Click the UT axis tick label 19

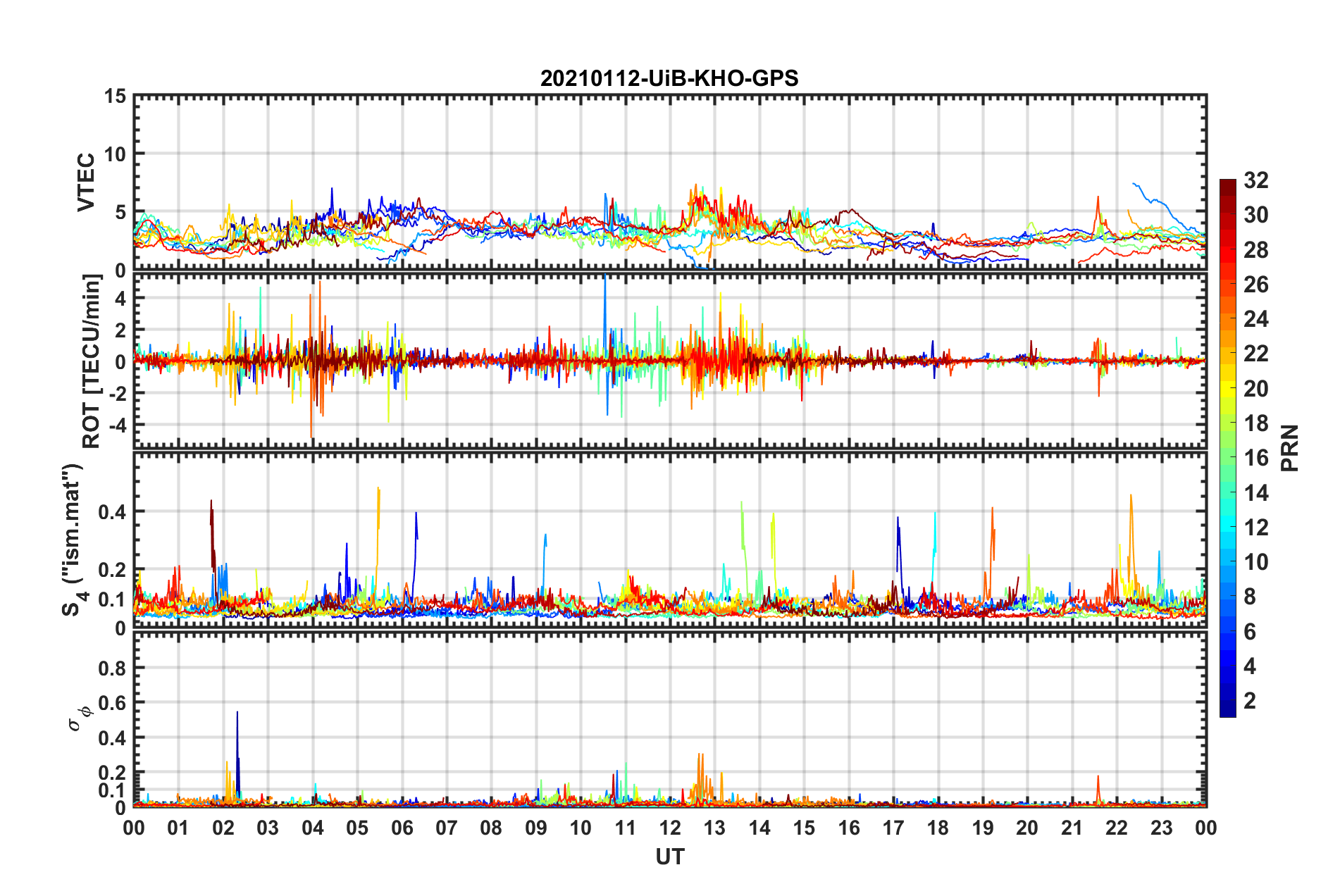point(983,828)
